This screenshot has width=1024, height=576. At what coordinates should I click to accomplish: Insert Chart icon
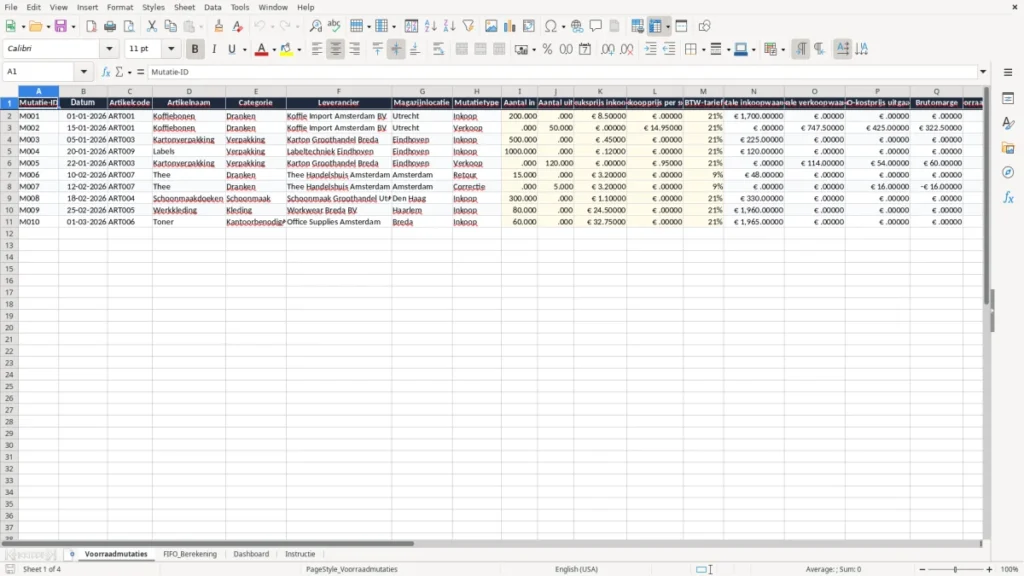click(x=510, y=26)
